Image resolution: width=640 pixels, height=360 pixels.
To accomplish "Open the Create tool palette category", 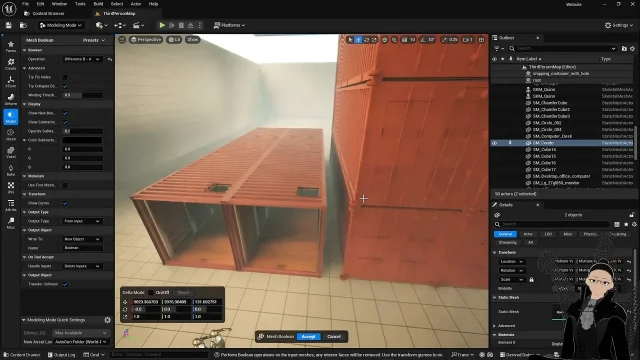I will click(x=11, y=64).
